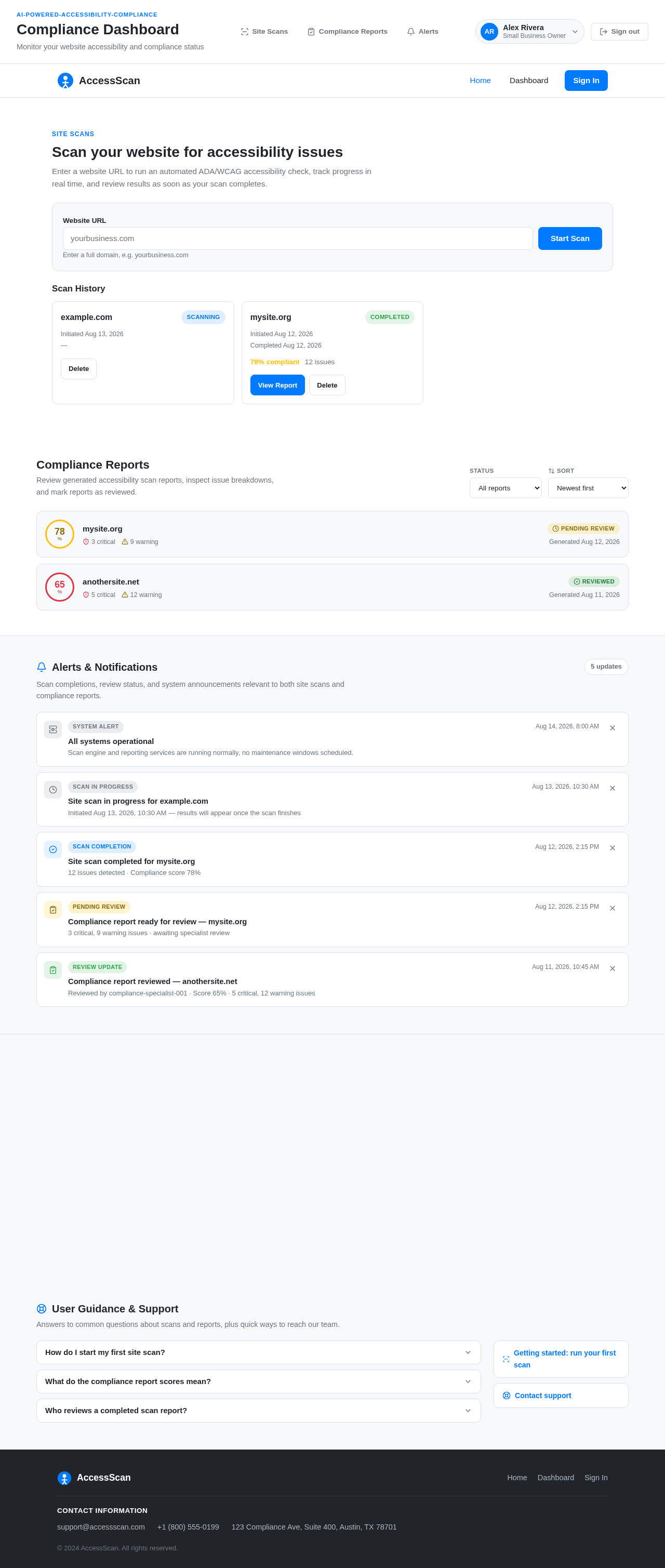The image size is (665, 1568).
Task: Delete the mysite.org scan
Action: (327, 386)
